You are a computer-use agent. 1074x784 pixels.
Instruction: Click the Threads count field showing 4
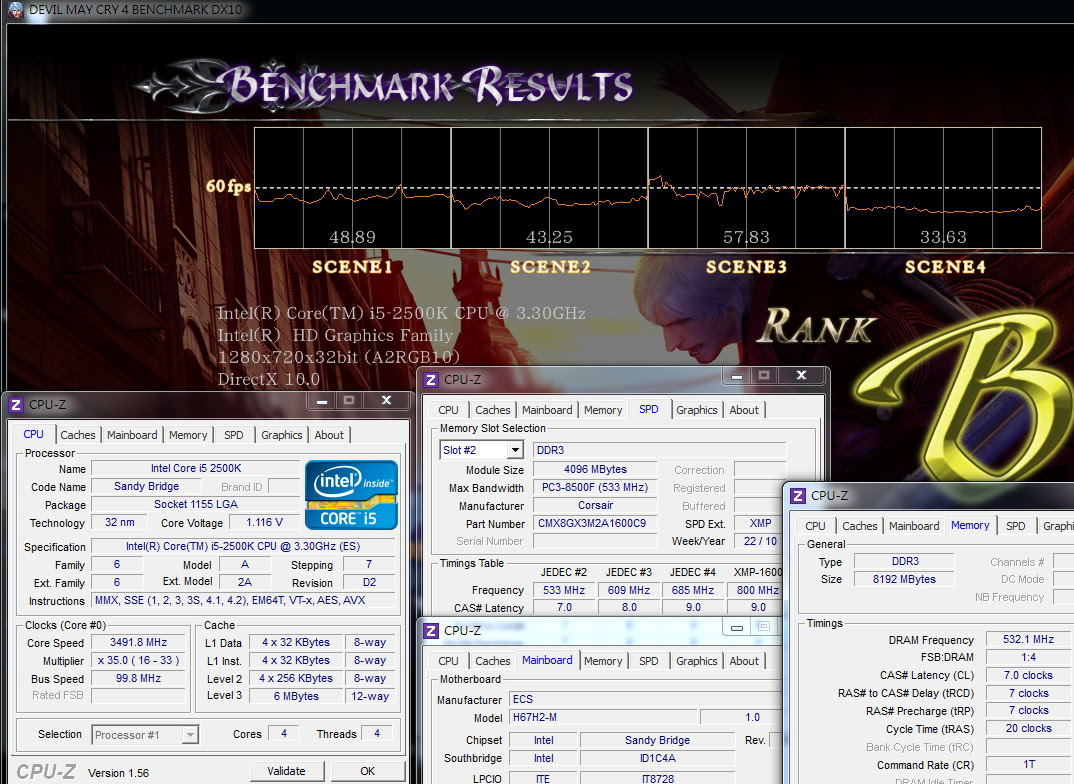pyautogui.click(x=377, y=733)
